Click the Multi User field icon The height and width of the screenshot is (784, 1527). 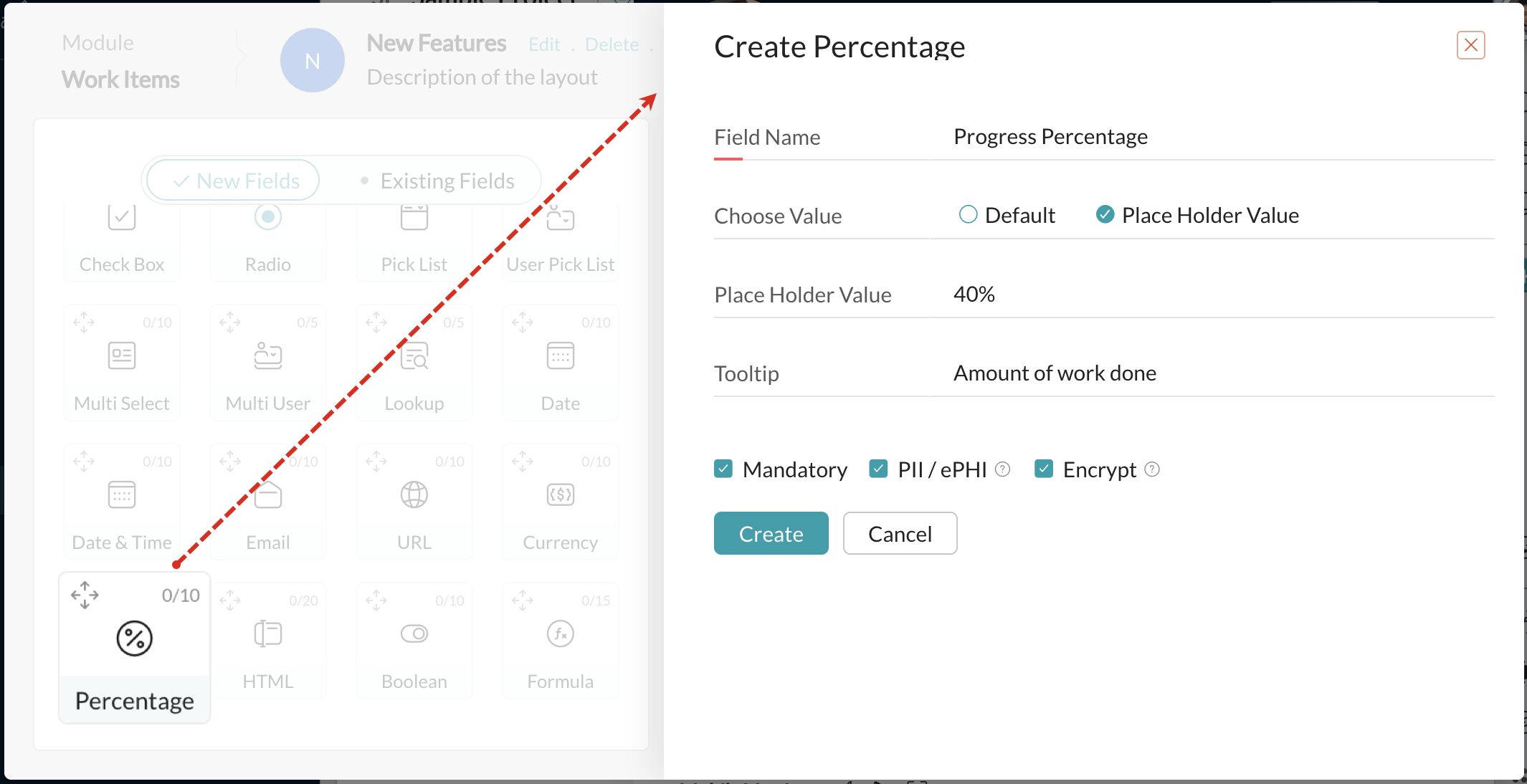coord(268,355)
